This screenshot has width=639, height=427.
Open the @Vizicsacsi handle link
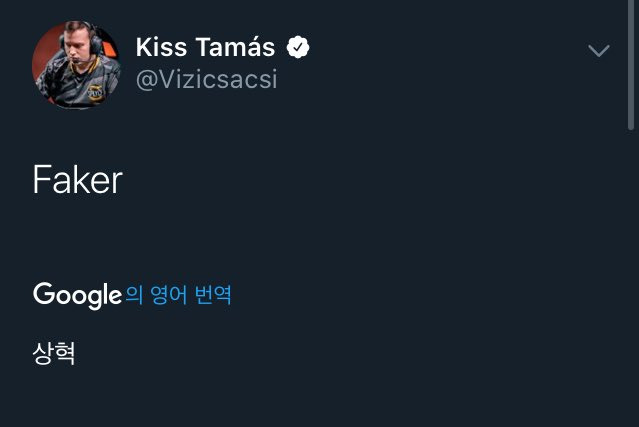tap(206, 80)
